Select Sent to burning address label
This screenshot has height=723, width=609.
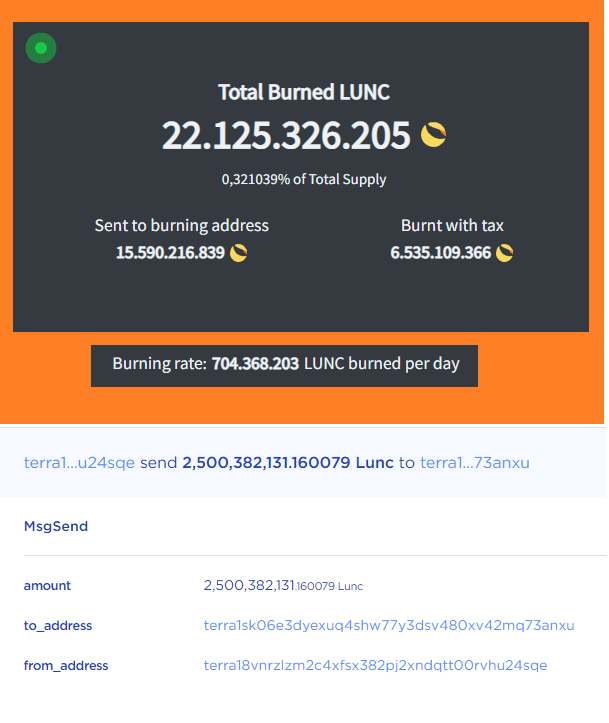click(182, 225)
